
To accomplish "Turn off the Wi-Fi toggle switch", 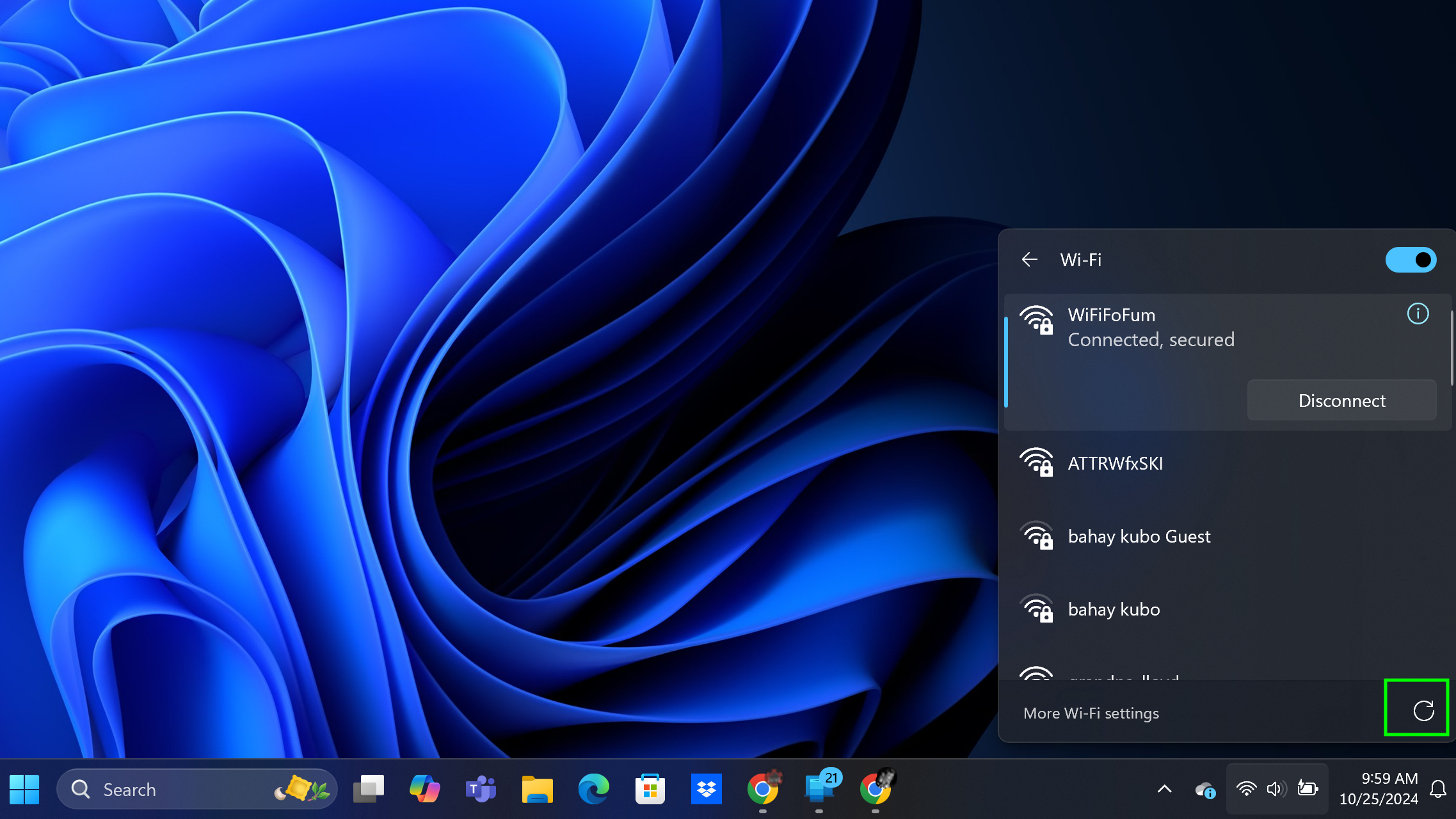I will point(1411,260).
